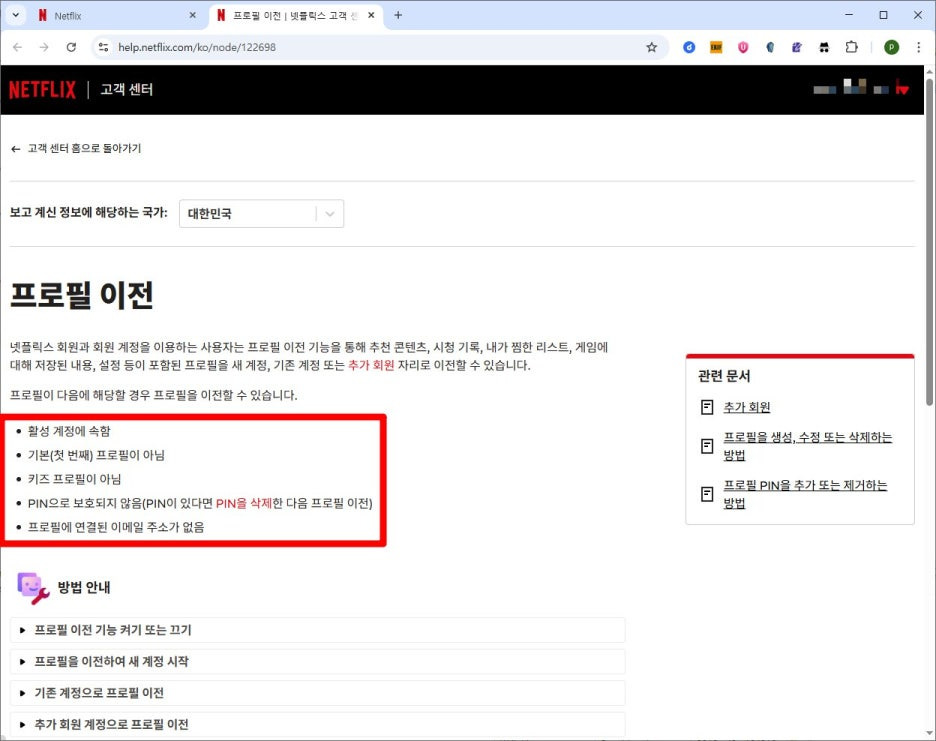Click the PIN을 삭제 link
Viewport: 936px width, 741px height.
244,503
